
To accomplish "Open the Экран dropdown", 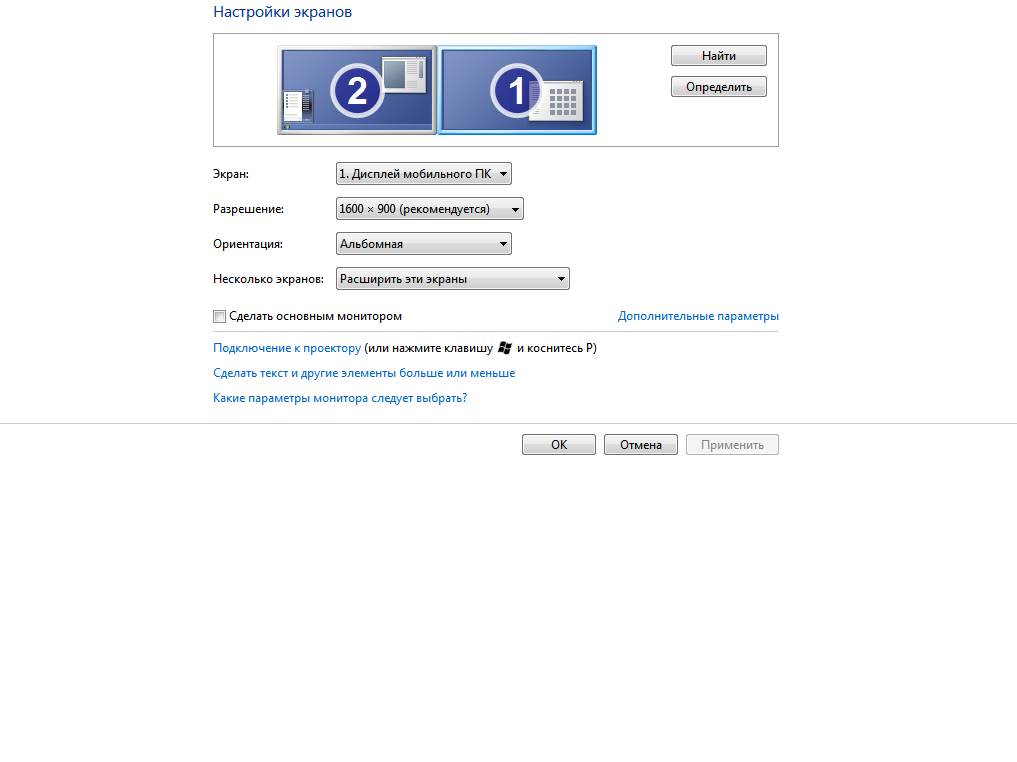I will coord(424,174).
